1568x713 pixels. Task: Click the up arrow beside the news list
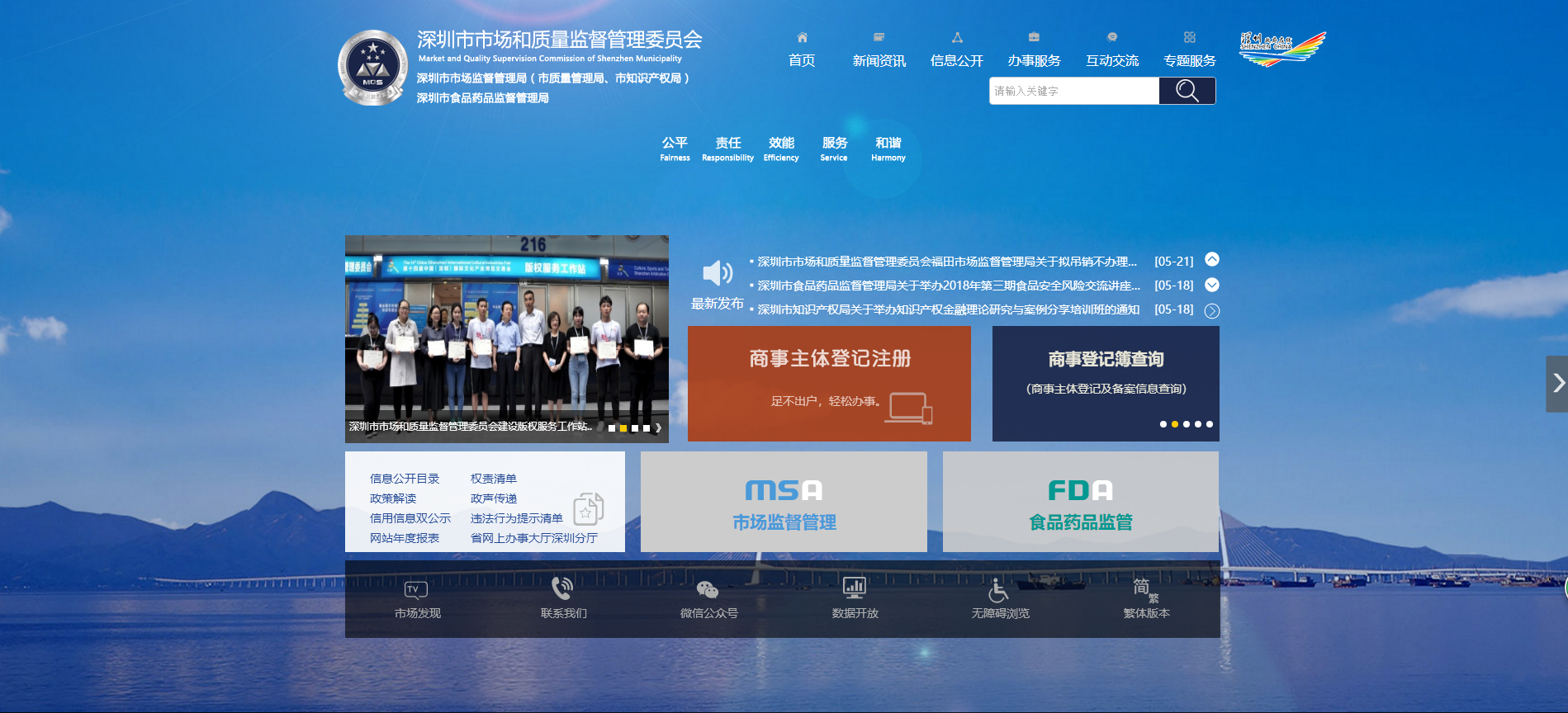(x=1212, y=259)
